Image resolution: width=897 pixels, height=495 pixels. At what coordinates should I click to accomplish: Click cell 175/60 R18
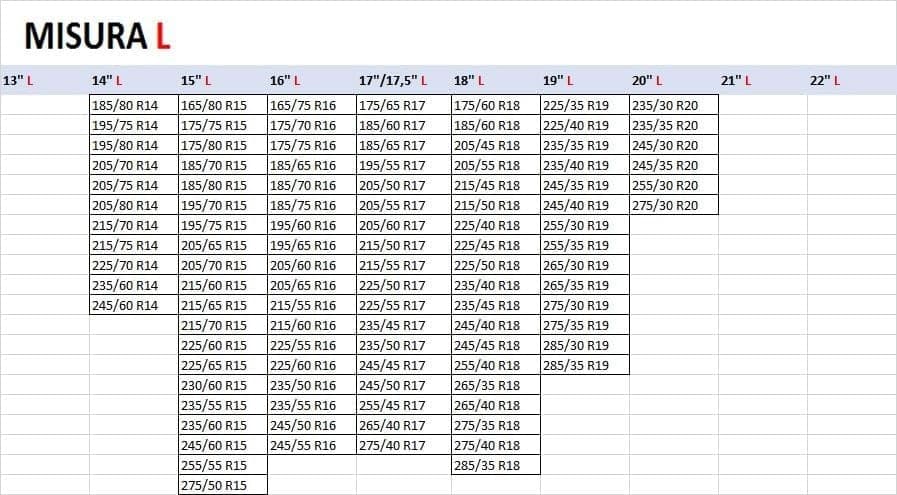pos(496,105)
